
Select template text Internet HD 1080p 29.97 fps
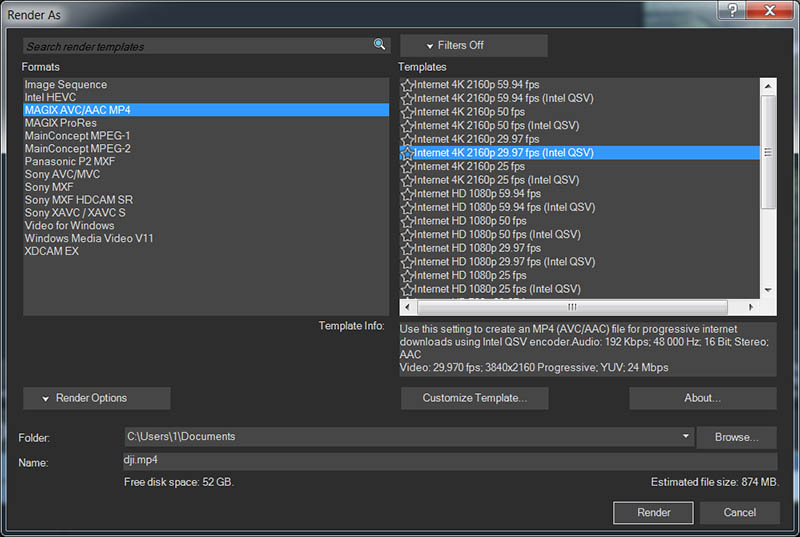tap(478, 248)
